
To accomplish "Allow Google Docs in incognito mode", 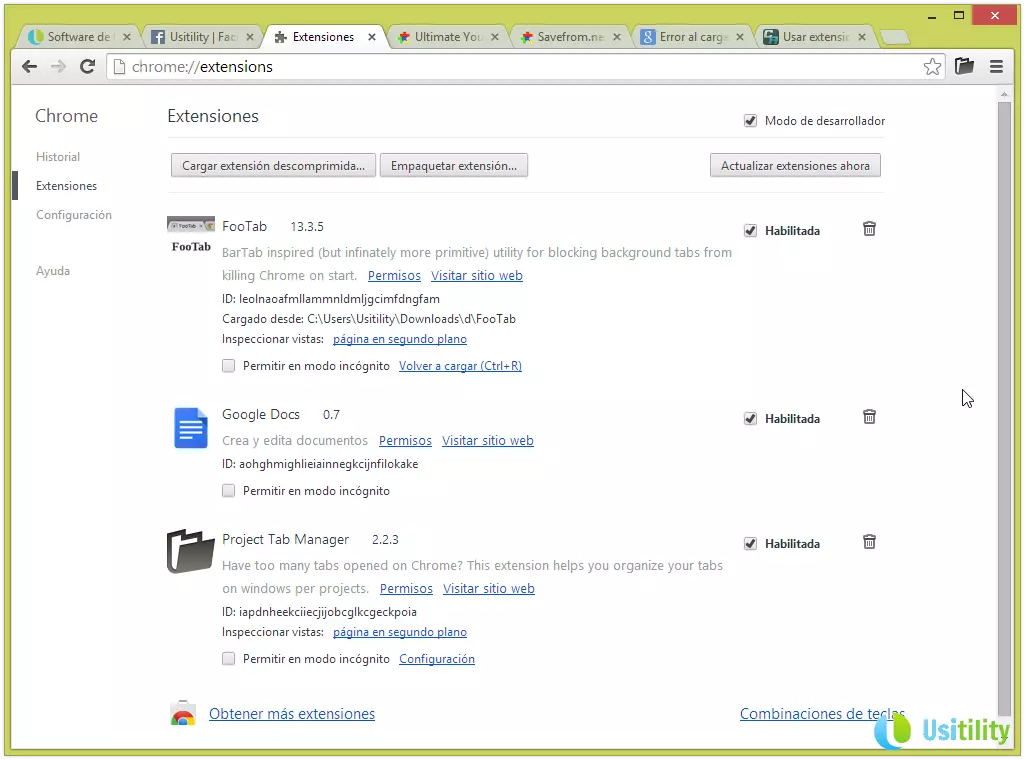I will [229, 491].
